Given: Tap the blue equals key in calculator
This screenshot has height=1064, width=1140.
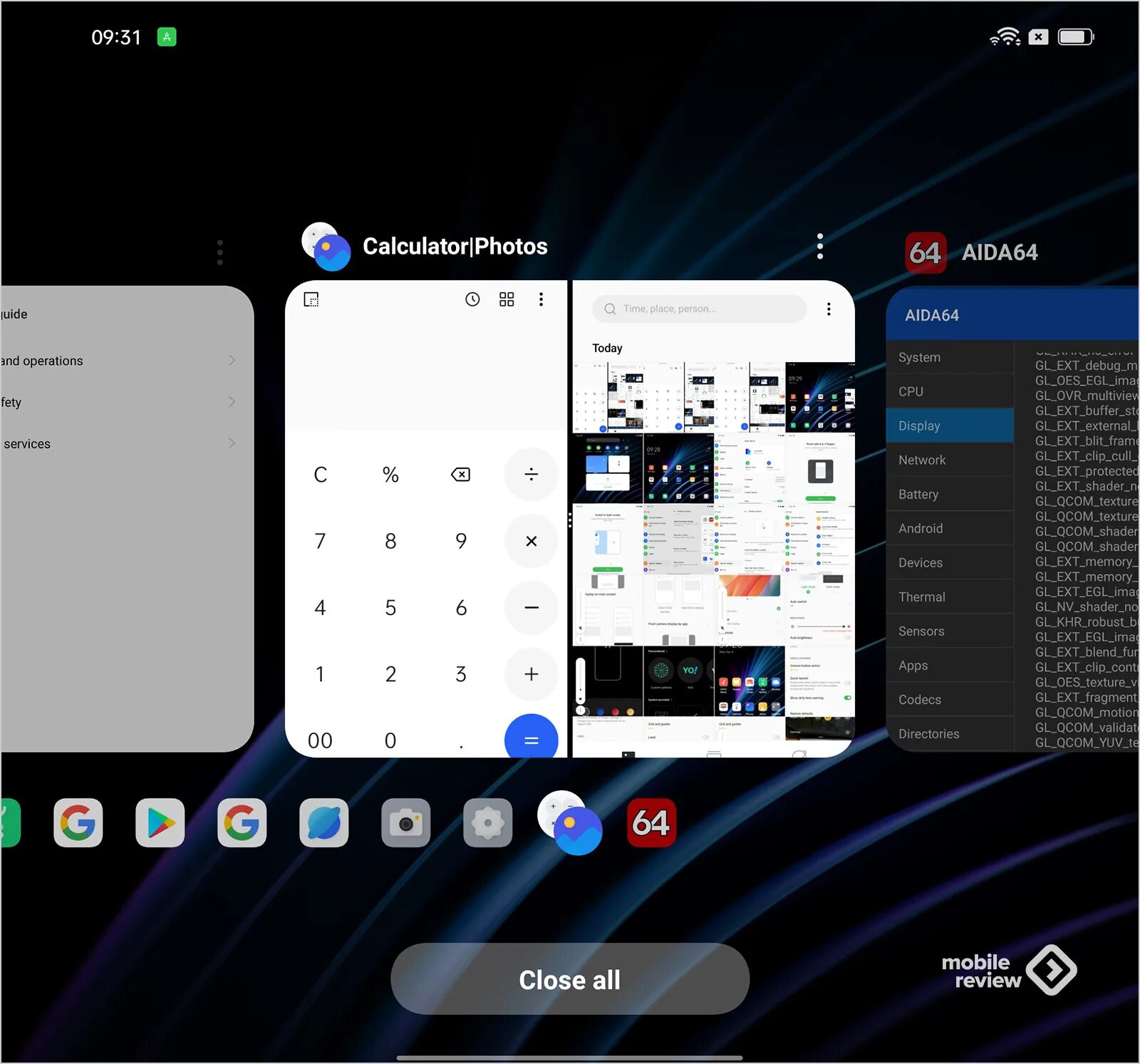Looking at the screenshot, I should click(x=531, y=737).
